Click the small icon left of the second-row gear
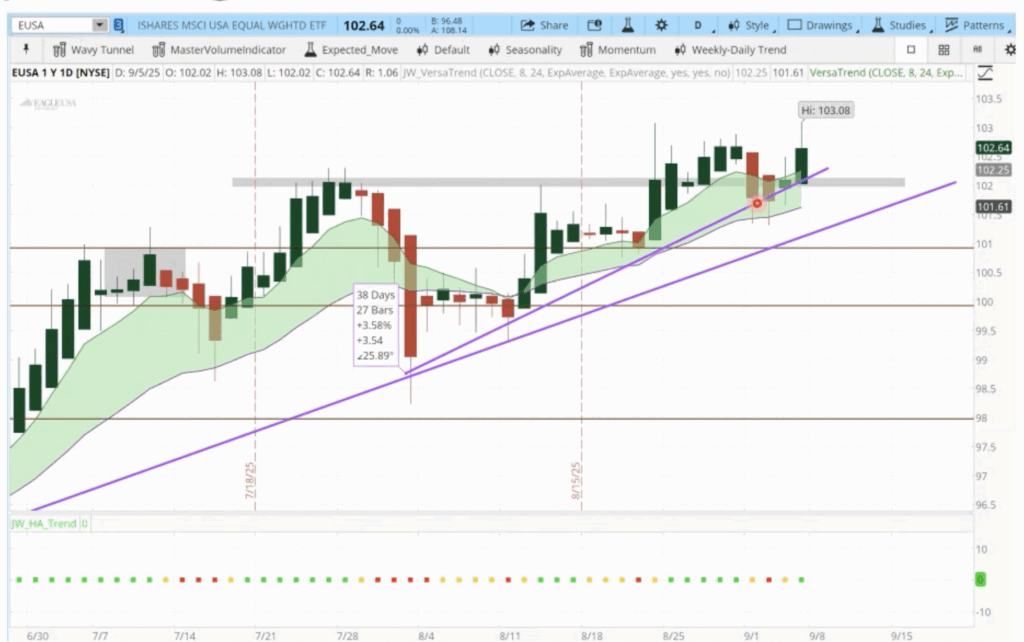Image resolution: width=1024 pixels, height=642 pixels. pyautogui.click(x=978, y=50)
